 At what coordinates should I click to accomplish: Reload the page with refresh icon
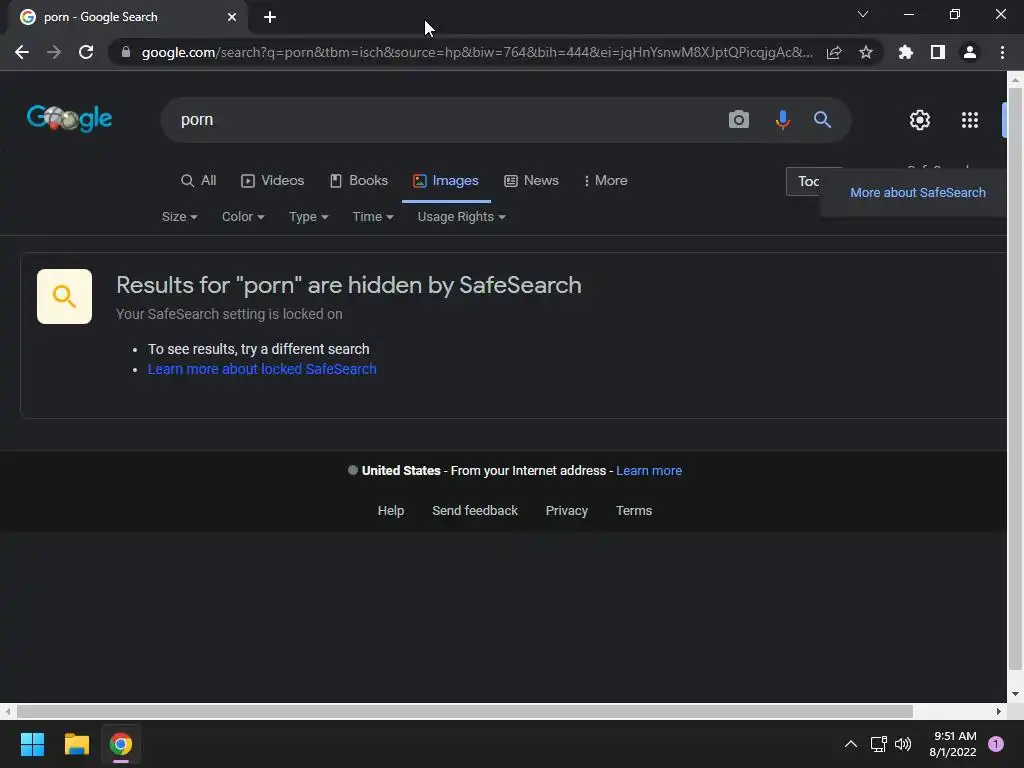click(x=86, y=52)
